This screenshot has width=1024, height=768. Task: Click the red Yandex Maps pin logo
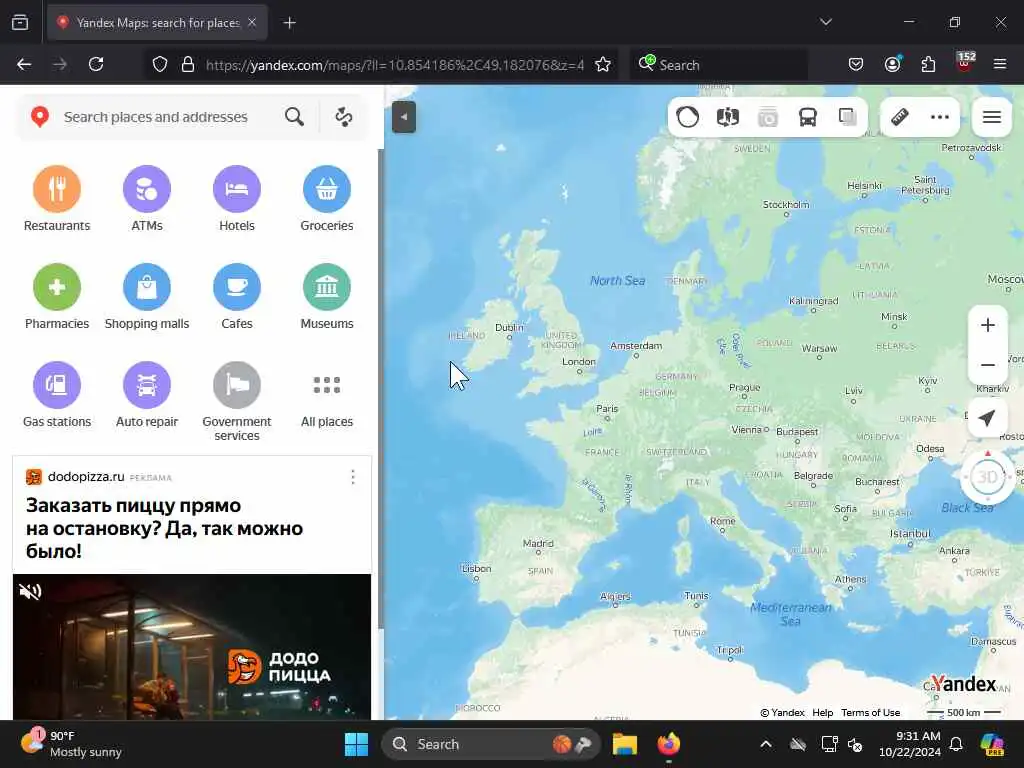pos(40,117)
